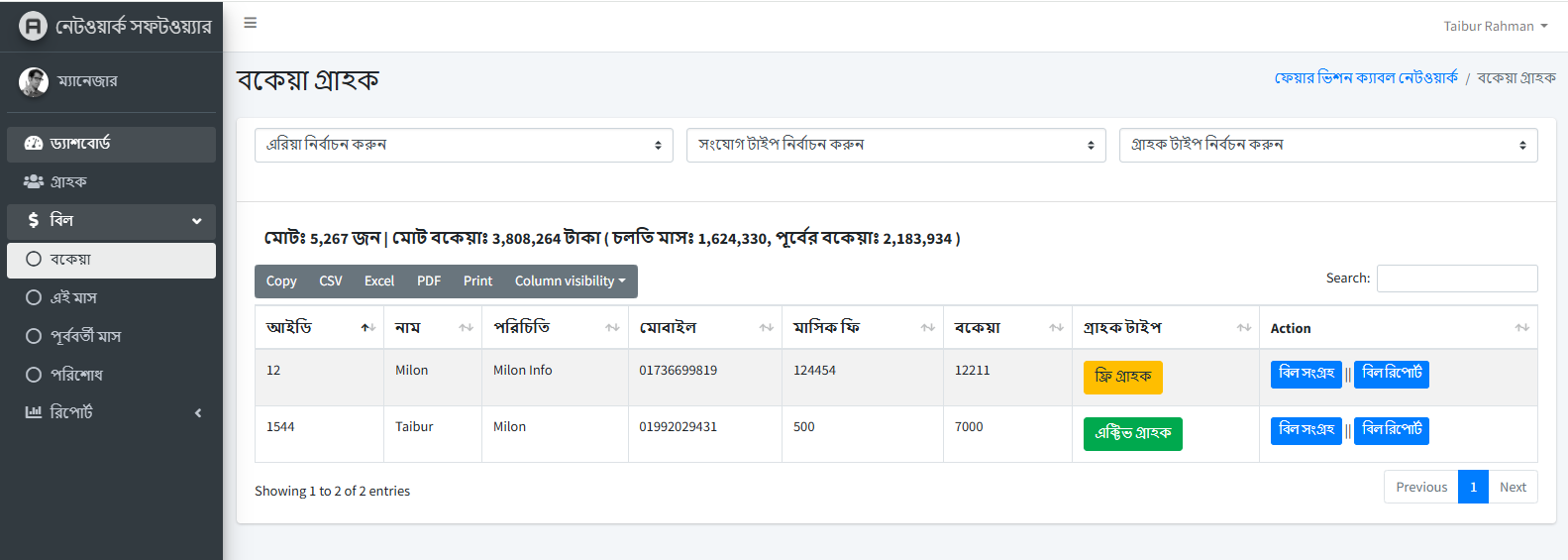Sort table by আইডি column arrows
This screenshot has width=1568, height=560.
point(367,328)
